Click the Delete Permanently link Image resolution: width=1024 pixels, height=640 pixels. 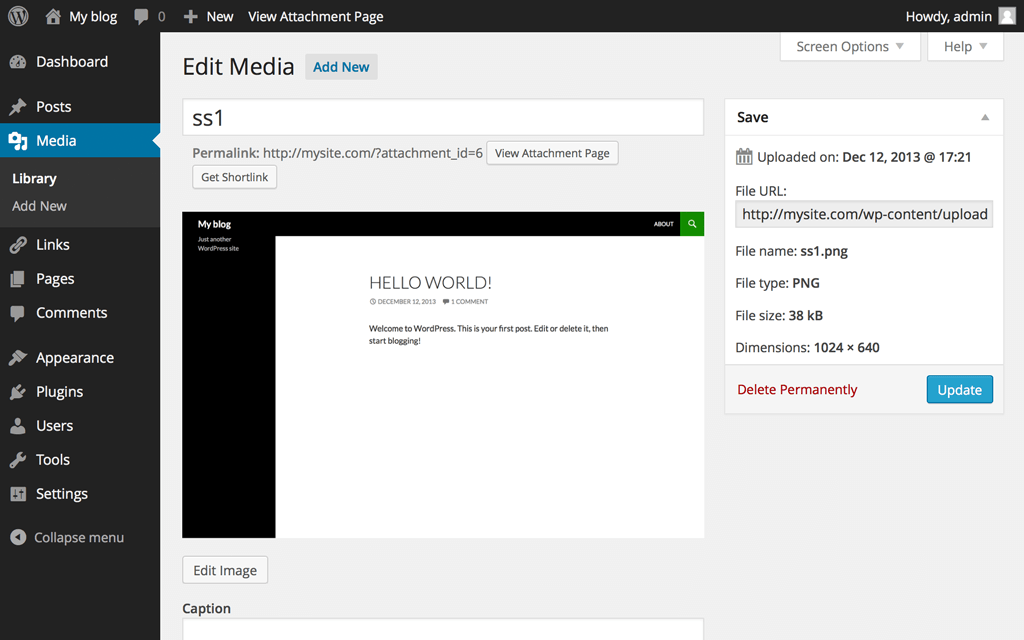point(797,390)
